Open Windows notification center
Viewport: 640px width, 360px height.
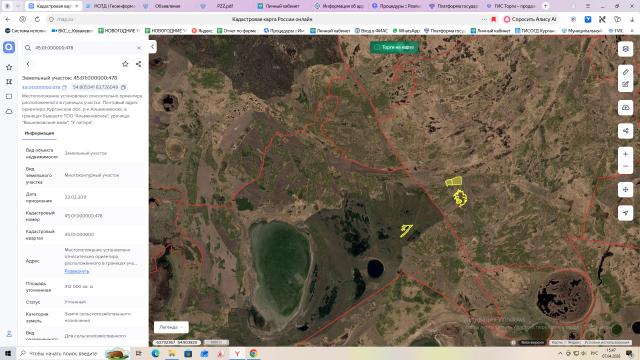click(629, 353)
